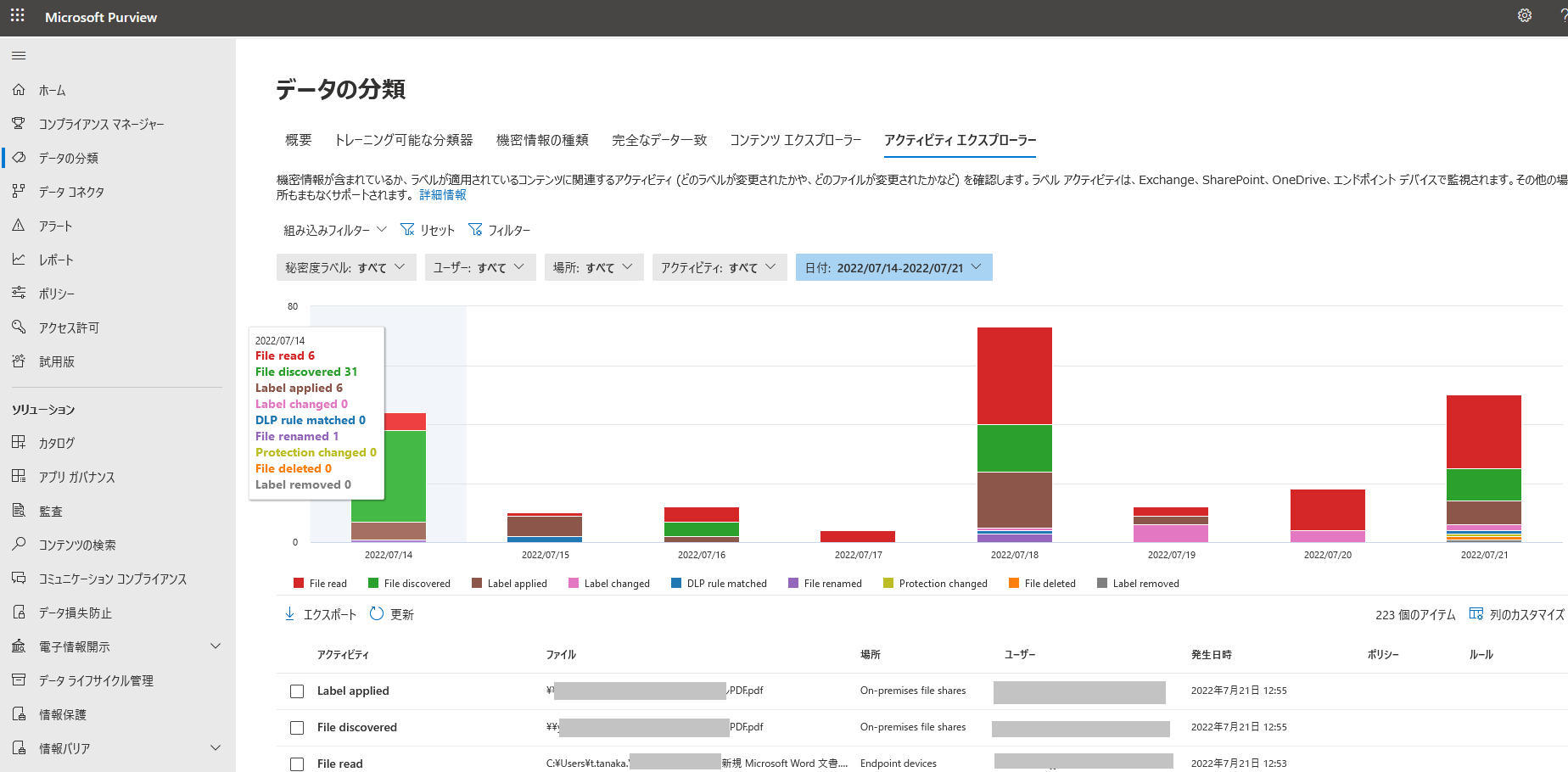Open the app launcher waffle icon

coord(17,16)
